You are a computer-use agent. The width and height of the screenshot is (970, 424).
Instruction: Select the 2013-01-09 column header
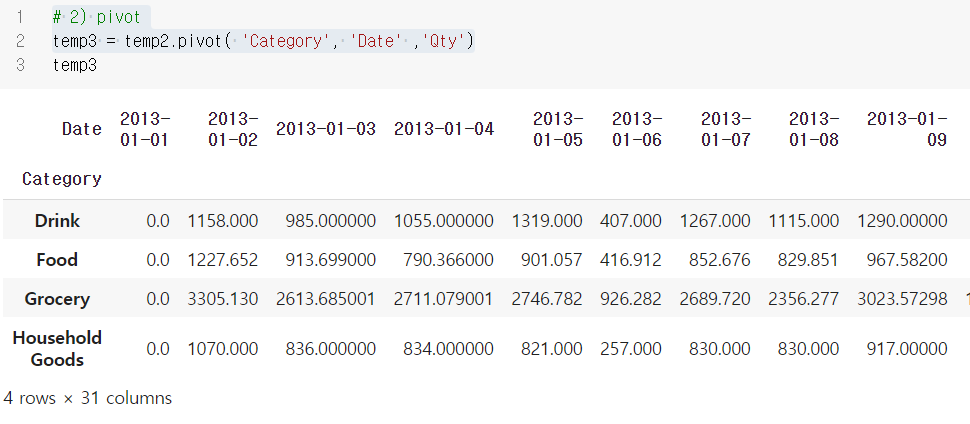click(907, 129)
